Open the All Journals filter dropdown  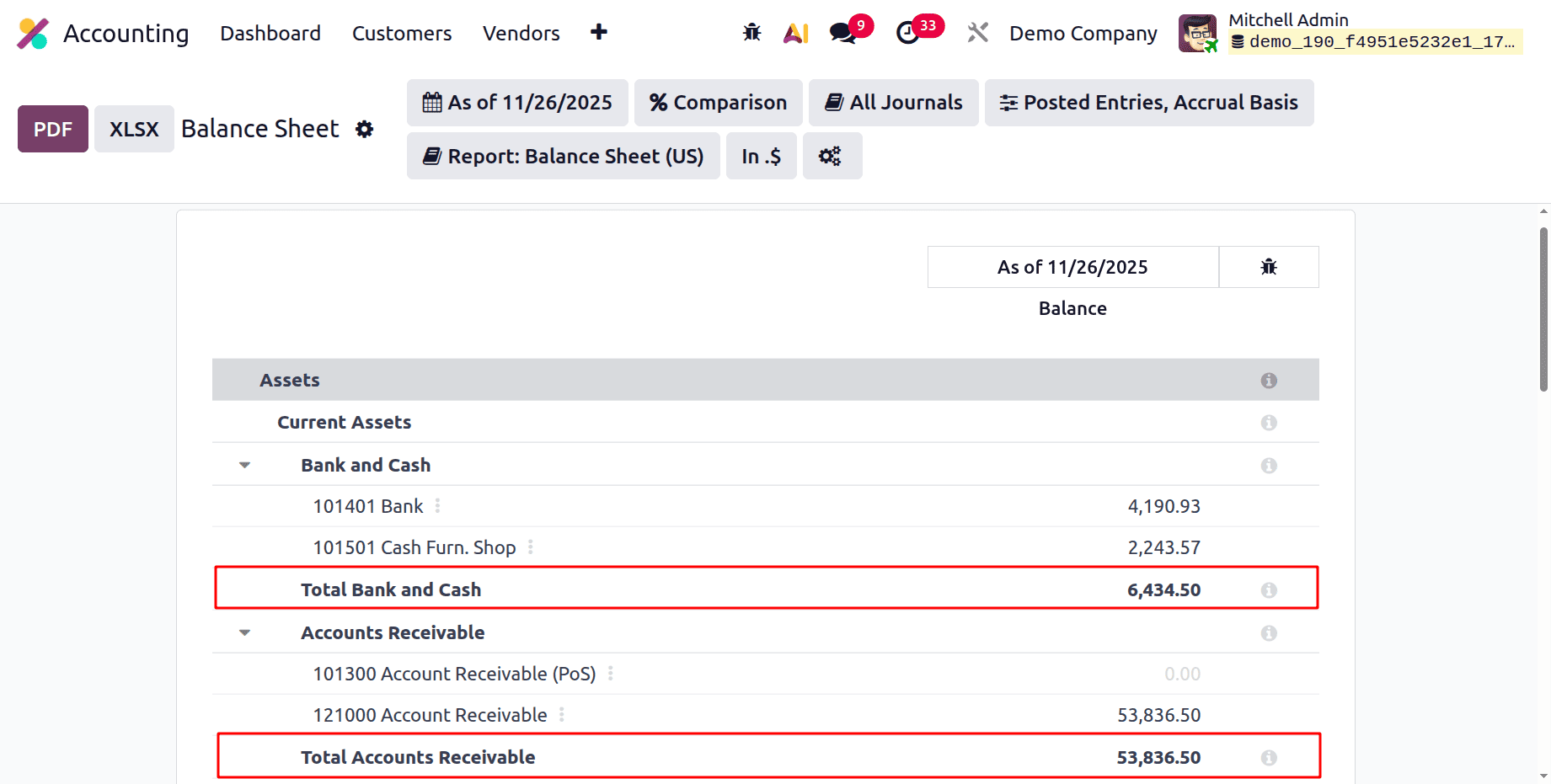[x=893, y=103]
